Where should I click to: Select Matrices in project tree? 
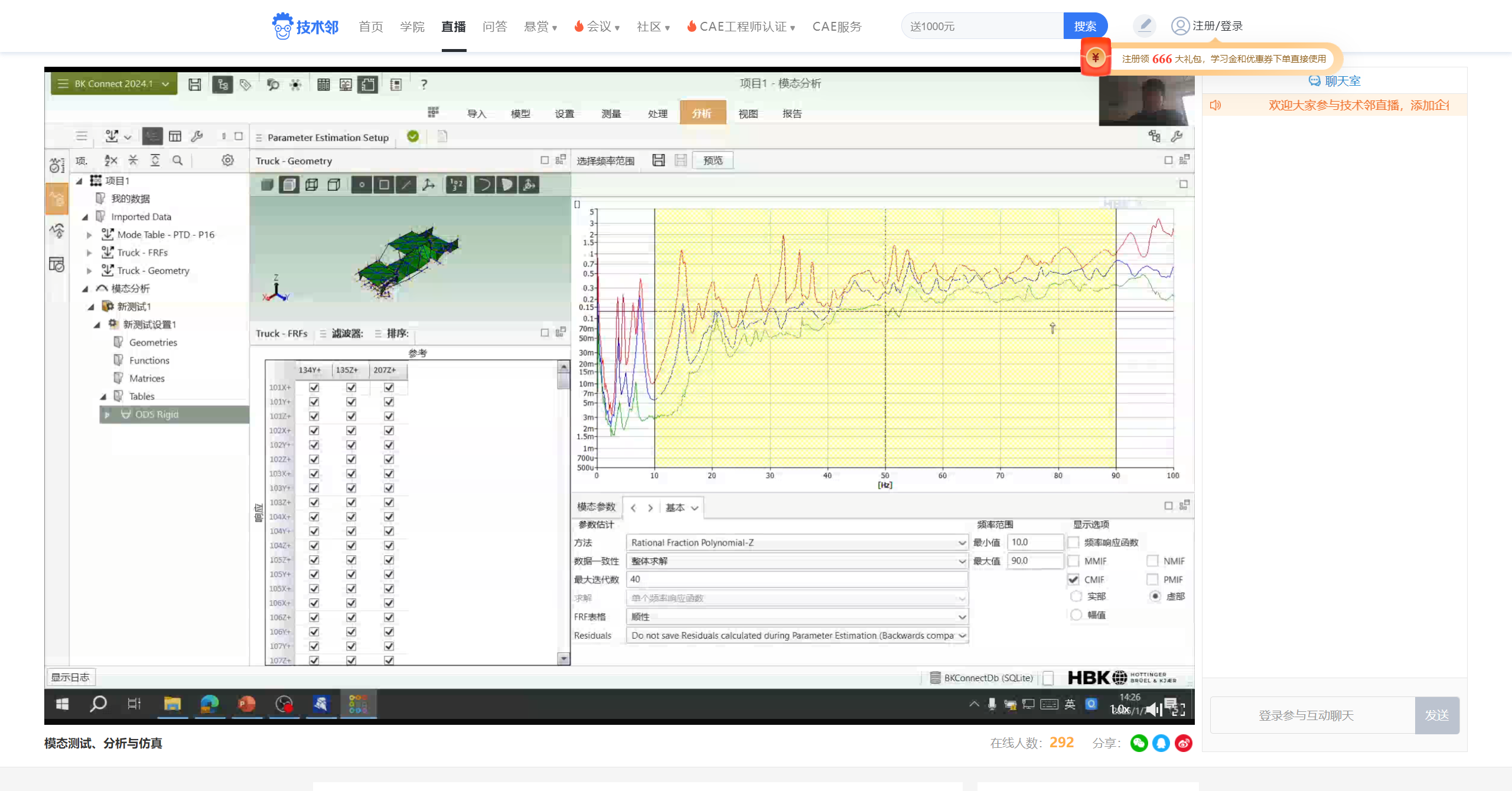pos(147,379)
